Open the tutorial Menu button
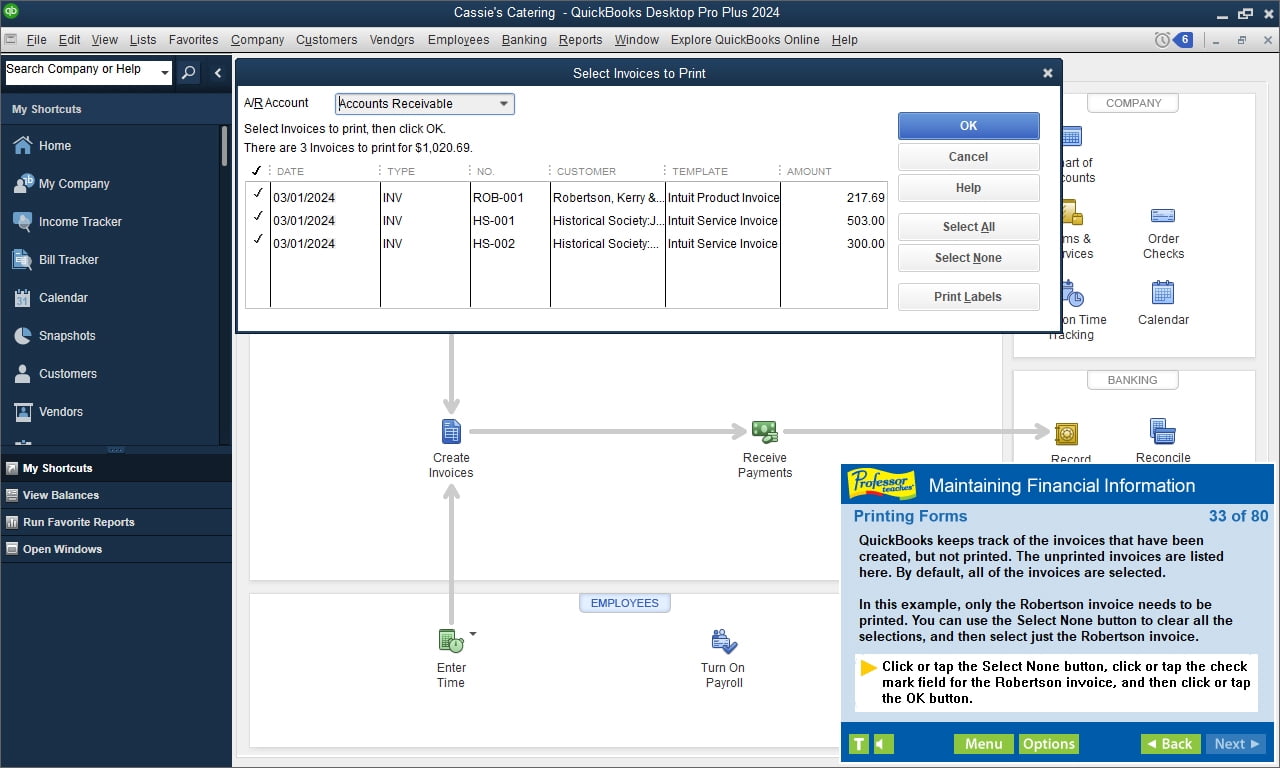Screen dimensions: 1280x768 click(x=983, y=744)
